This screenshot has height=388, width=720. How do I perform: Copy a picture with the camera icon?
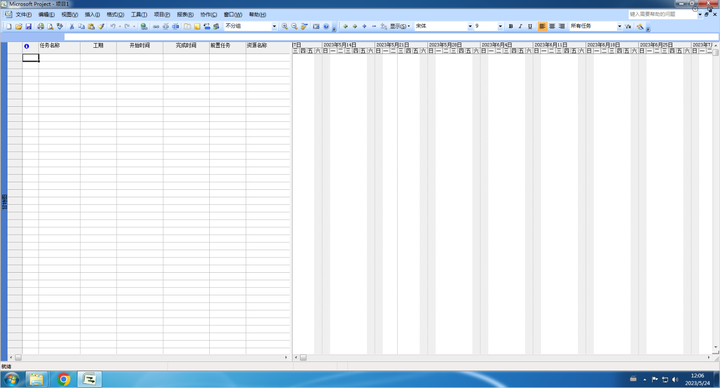tap(316, 27)
